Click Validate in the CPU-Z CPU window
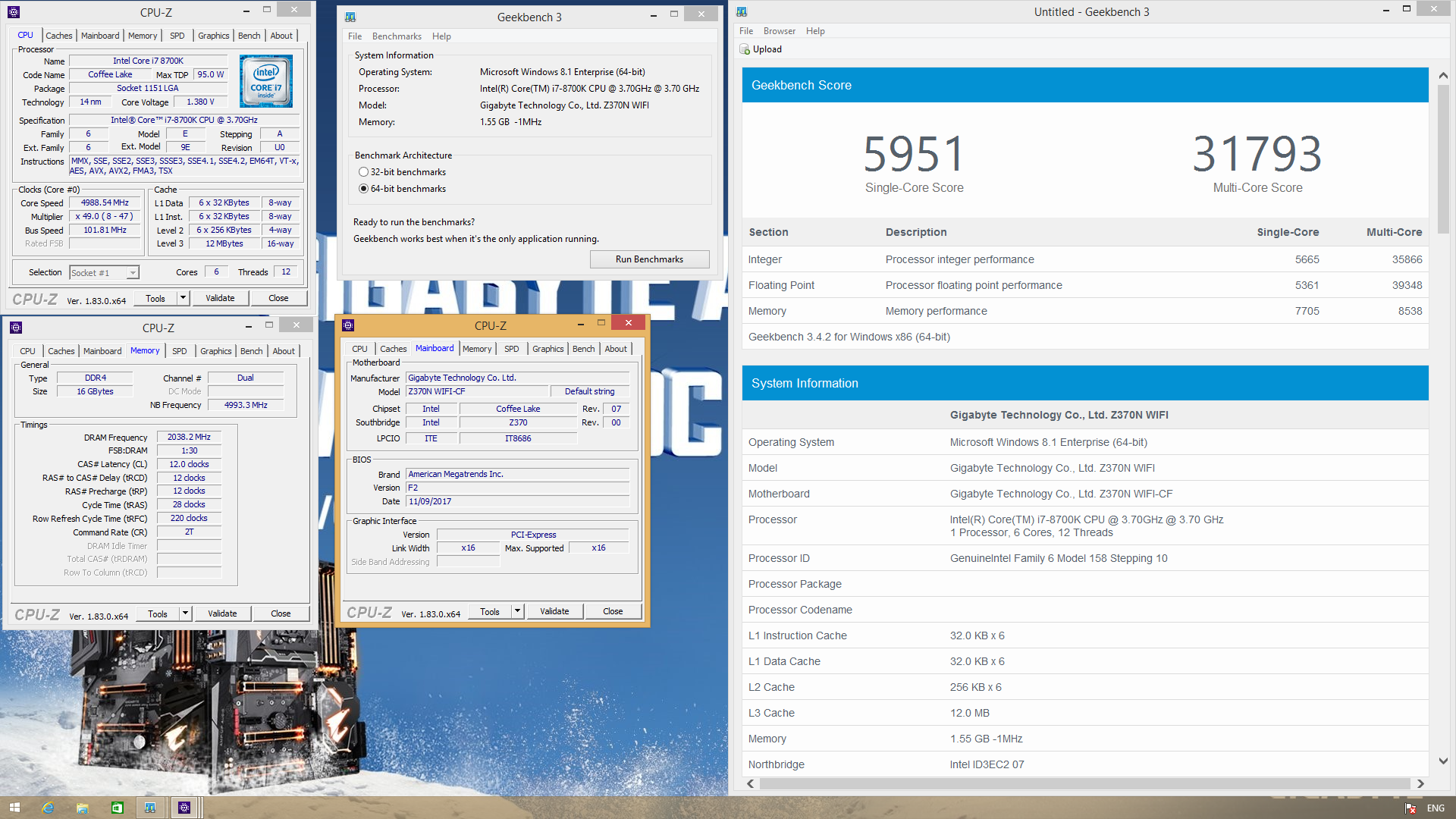This screenshot has height=819, width=1456. 220,298
